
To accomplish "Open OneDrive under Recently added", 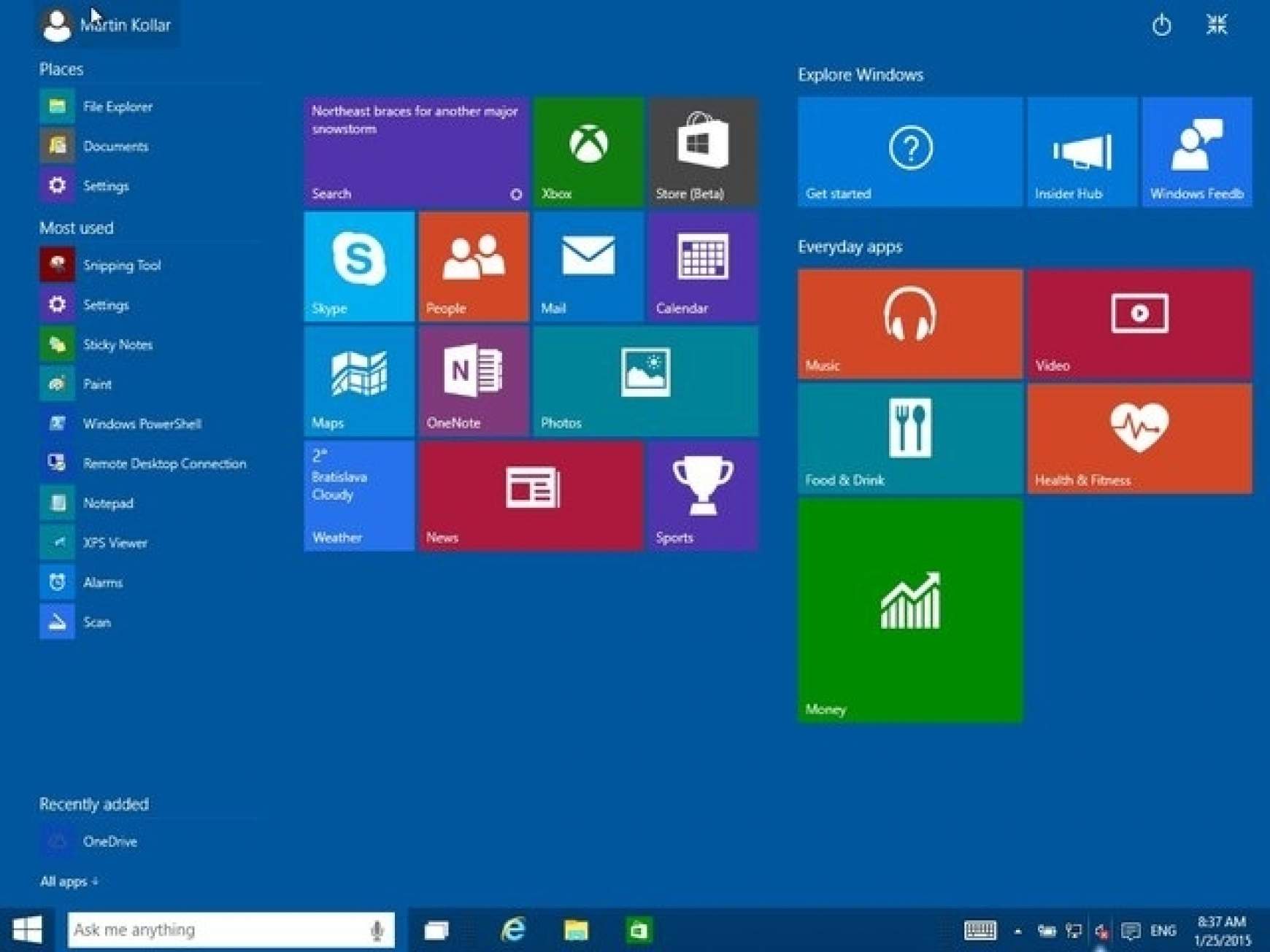I will (150, 841).
